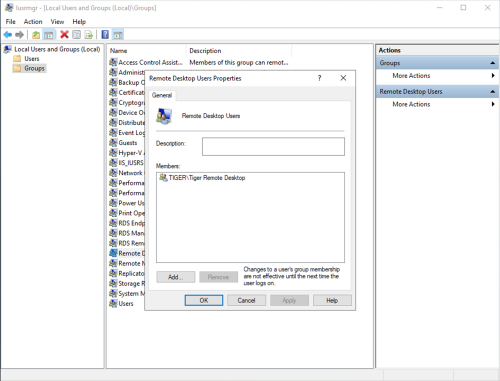Click the Users group icon in list
Viewport: 500px width, 381px height.
click(x=113, y=303)
